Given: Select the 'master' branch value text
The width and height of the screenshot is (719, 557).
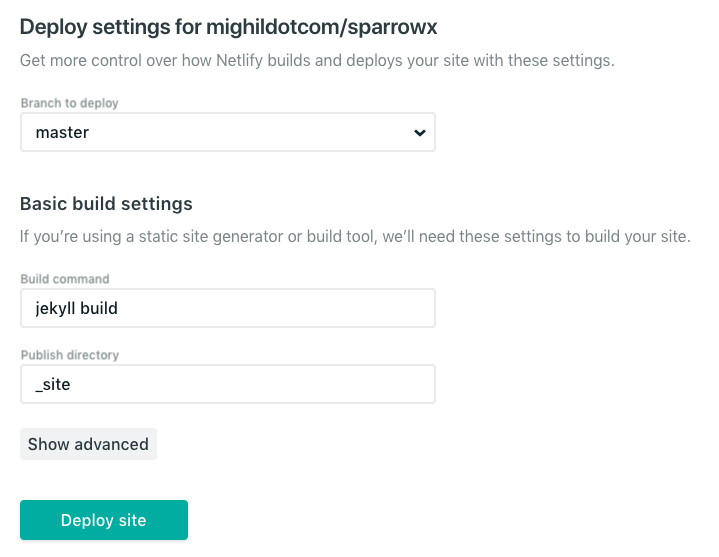Looking at the screenshot, I should (62, 132).
